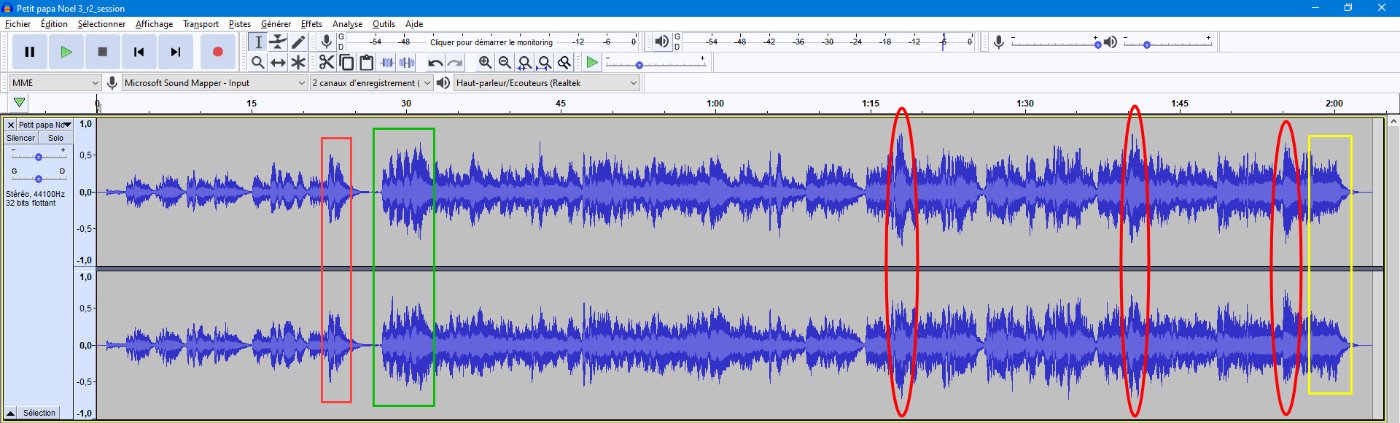Viewport: 1400px width, 423px height.
Task: Select the Envelope tool
Action: click(x=277, y=42)
